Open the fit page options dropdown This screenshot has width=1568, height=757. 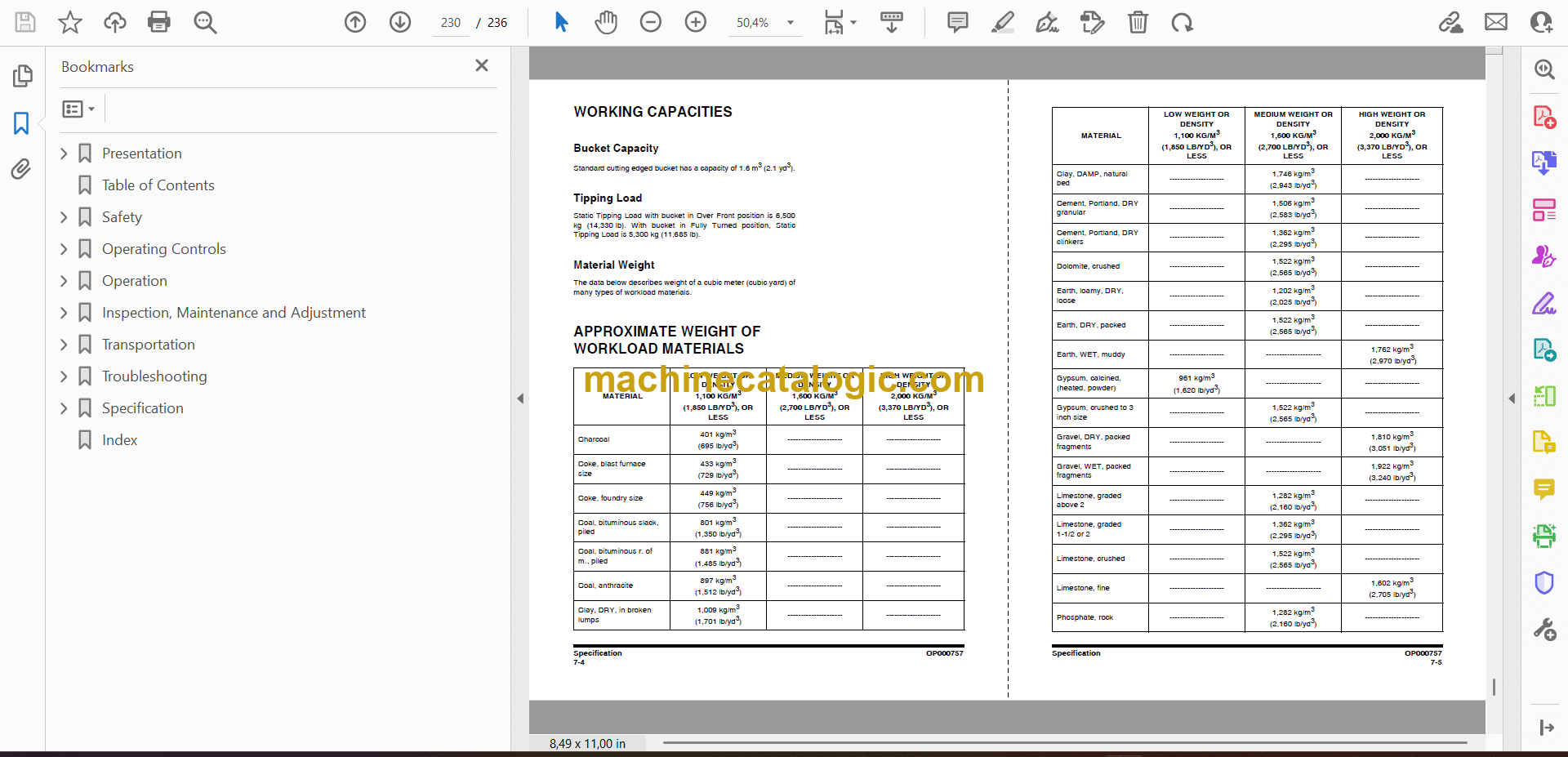[x=840, y=22]
